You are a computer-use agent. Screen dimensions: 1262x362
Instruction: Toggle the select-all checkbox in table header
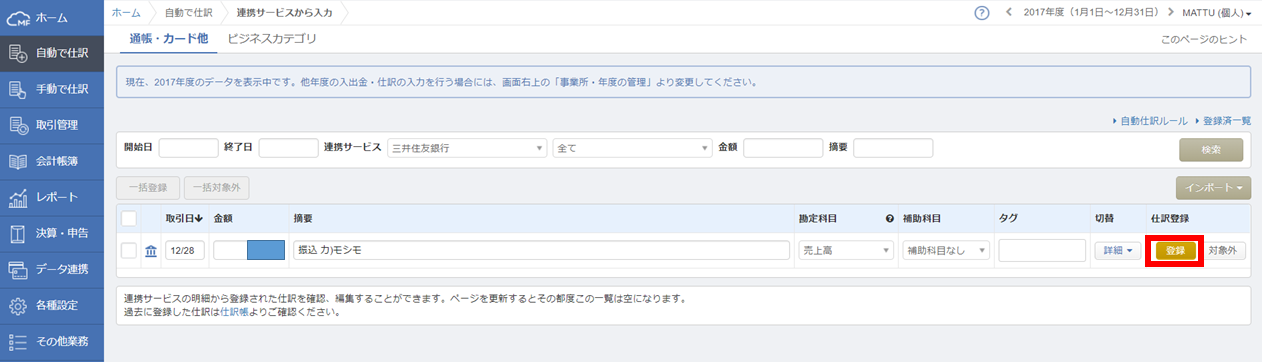coord(129,218)
